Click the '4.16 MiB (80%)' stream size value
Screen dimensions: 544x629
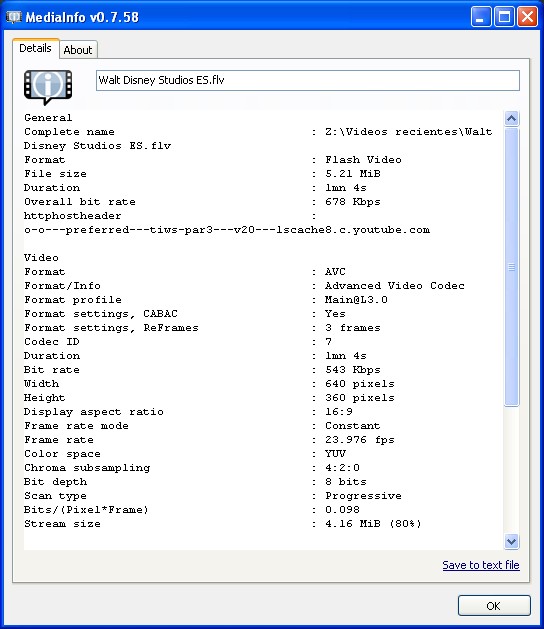[373, 524]
